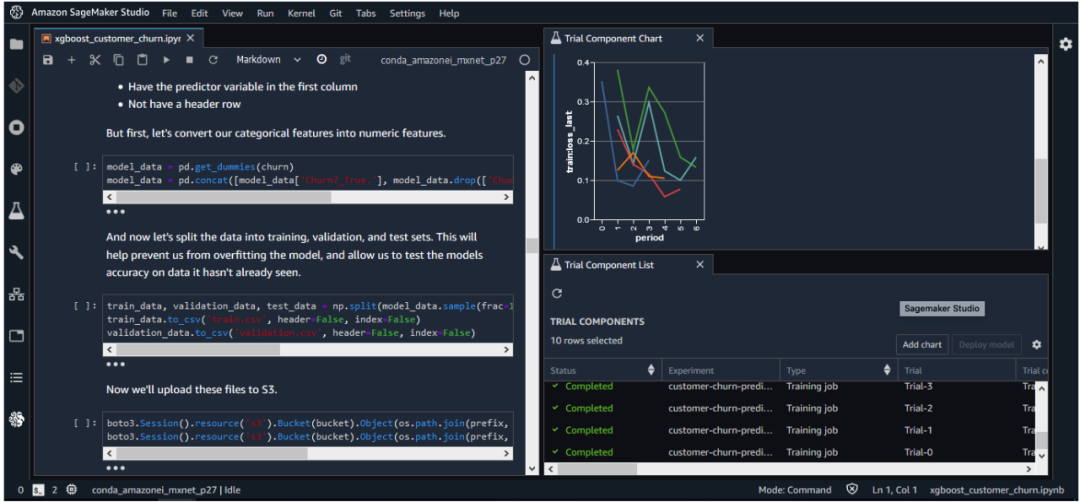This screenshot has width=1080, height=502.
Task: Expand collapsed output under np.split cell
Action: [x=115, y=364]
